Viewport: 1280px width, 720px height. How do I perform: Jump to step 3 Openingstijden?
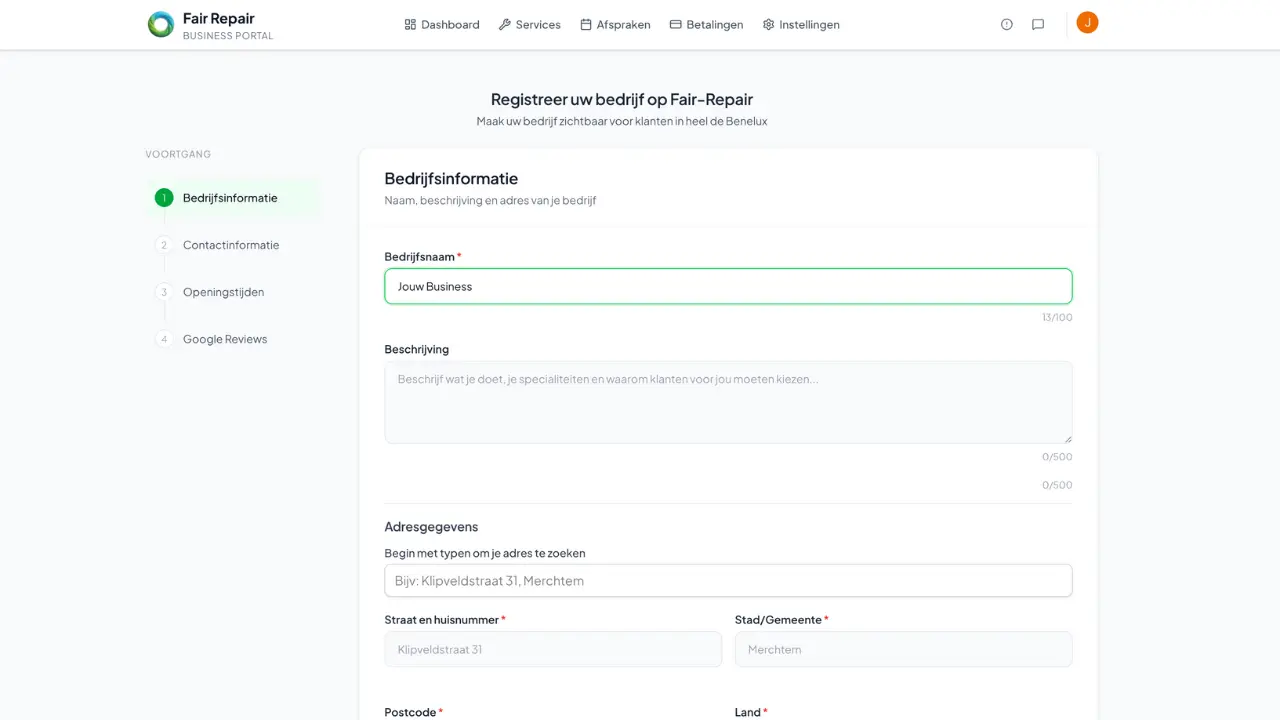click(223, 292)
